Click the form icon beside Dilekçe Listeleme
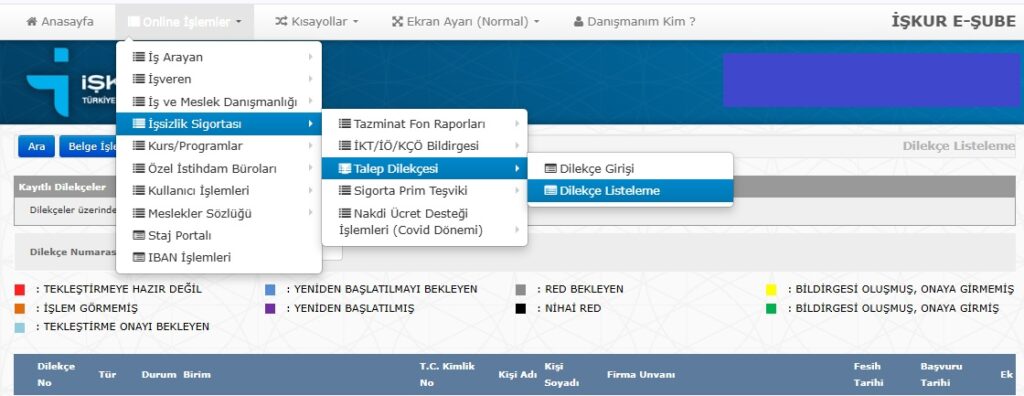This screenshot has height=396, width=1024. (551, 191)
